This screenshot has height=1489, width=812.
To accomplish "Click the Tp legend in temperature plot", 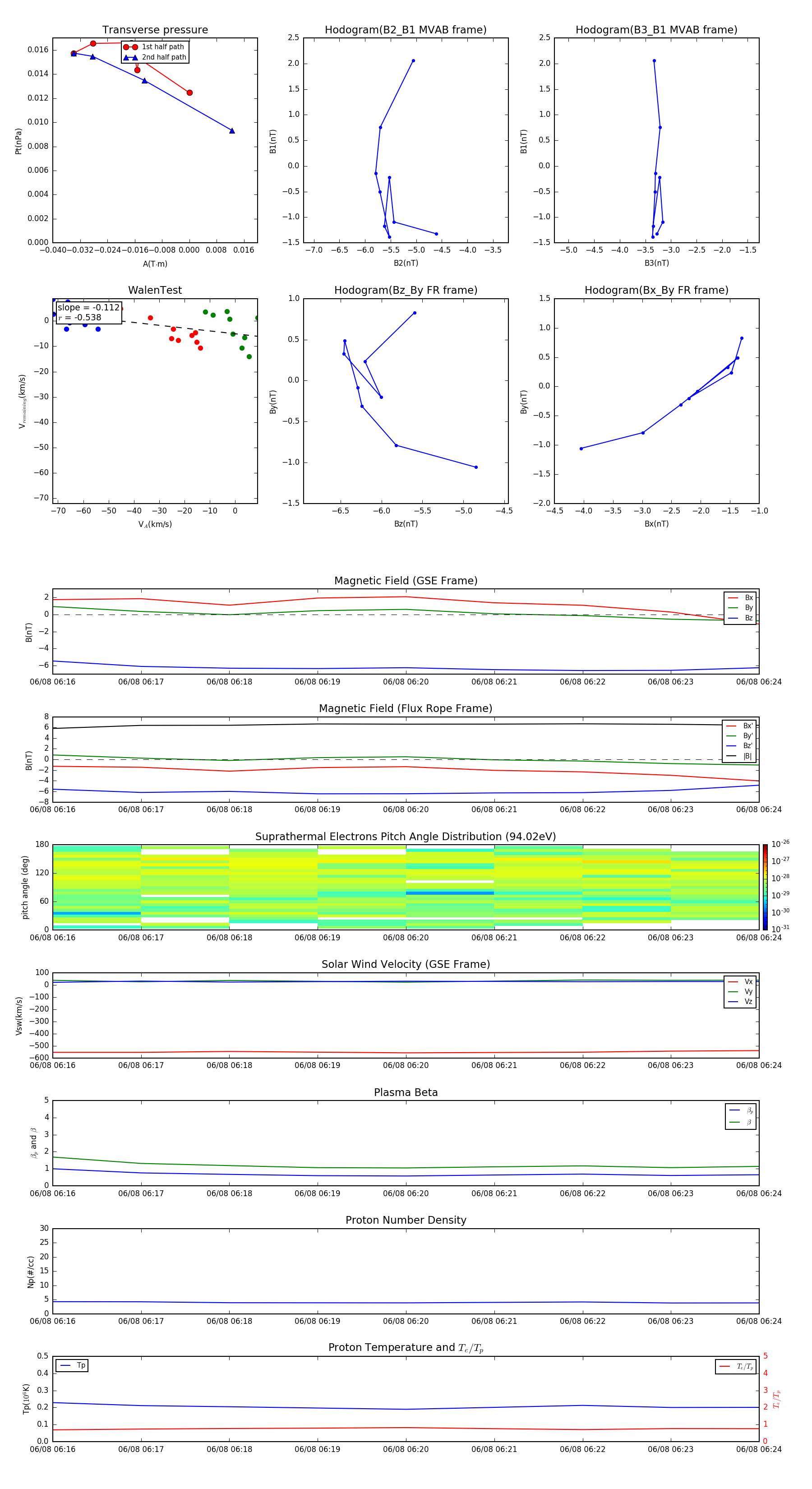I will tap(72, 1366).
